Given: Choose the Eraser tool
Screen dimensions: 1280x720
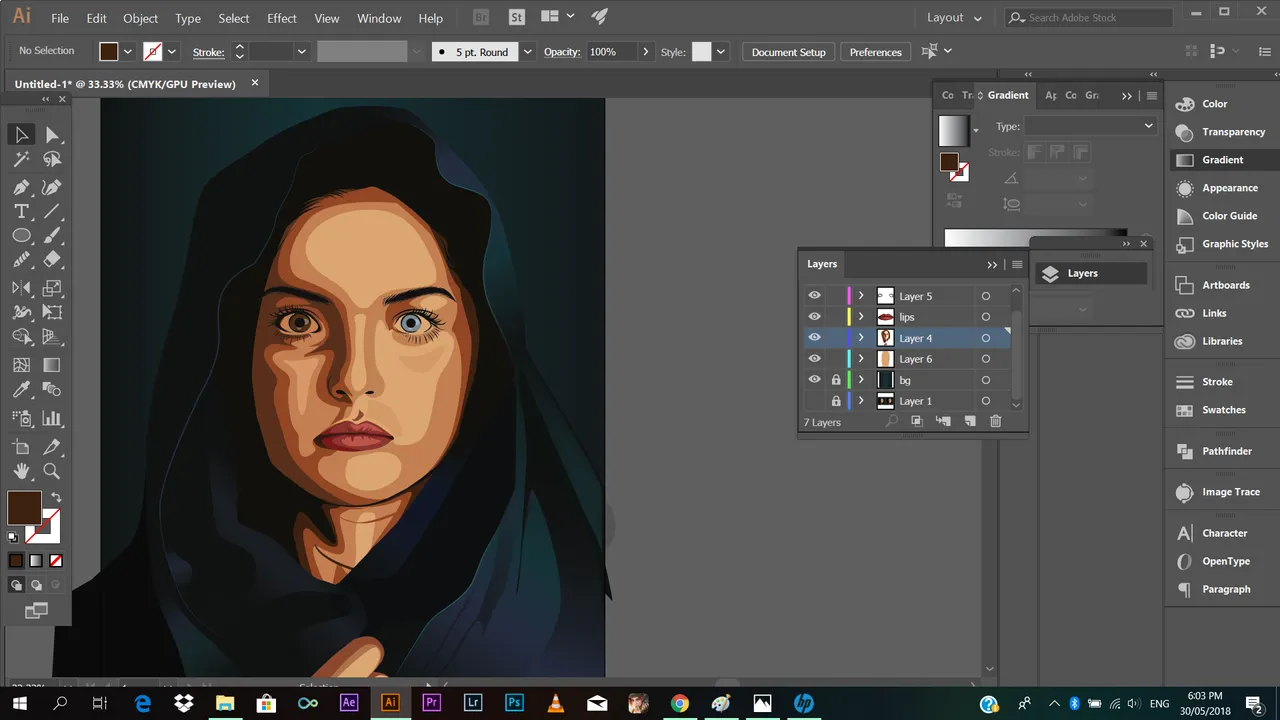Looking at the screenshot, I should point(52,260).
